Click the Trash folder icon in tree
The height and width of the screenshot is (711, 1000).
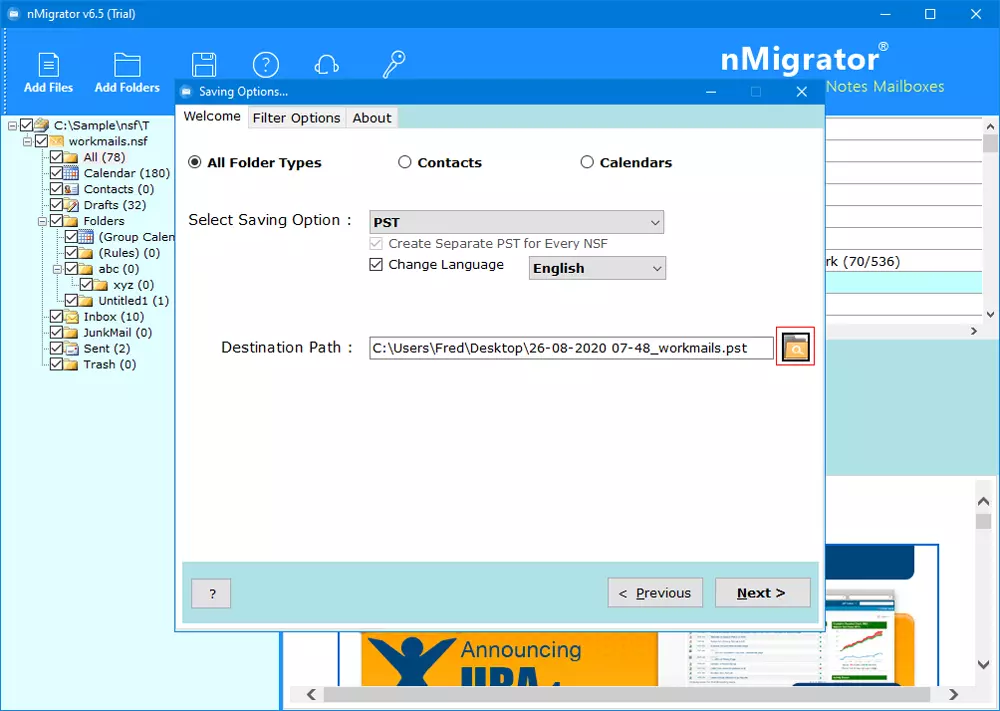[72, 364]
